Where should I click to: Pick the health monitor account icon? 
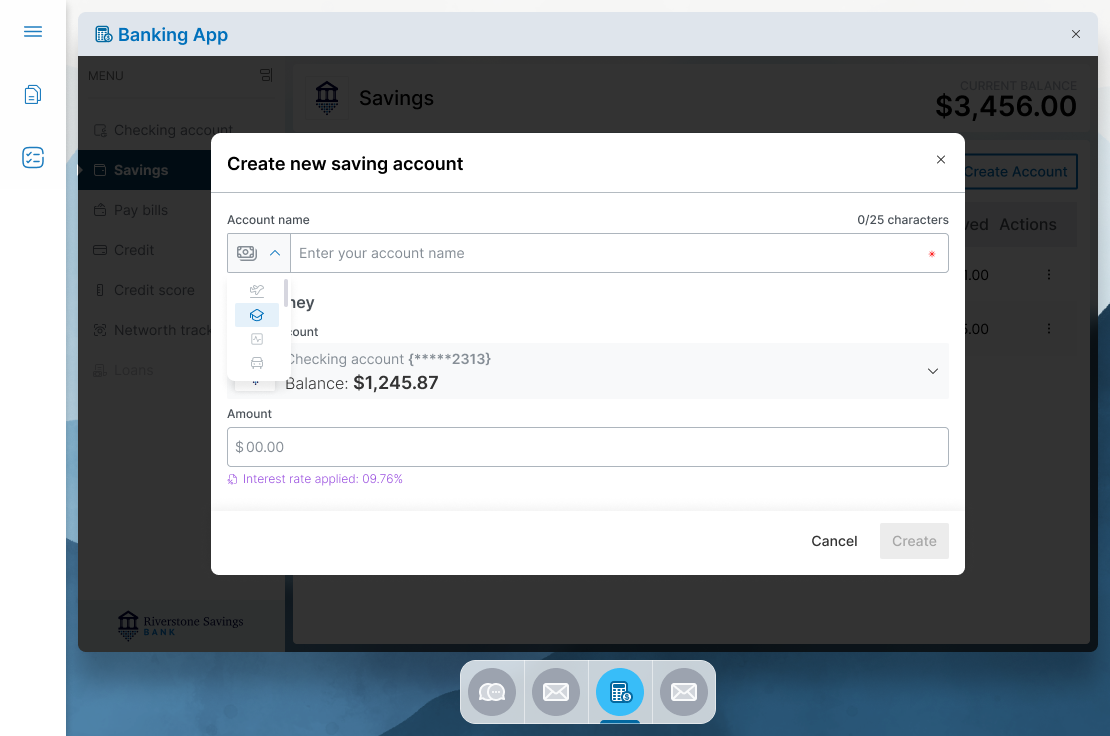click(x=257, y=339)
